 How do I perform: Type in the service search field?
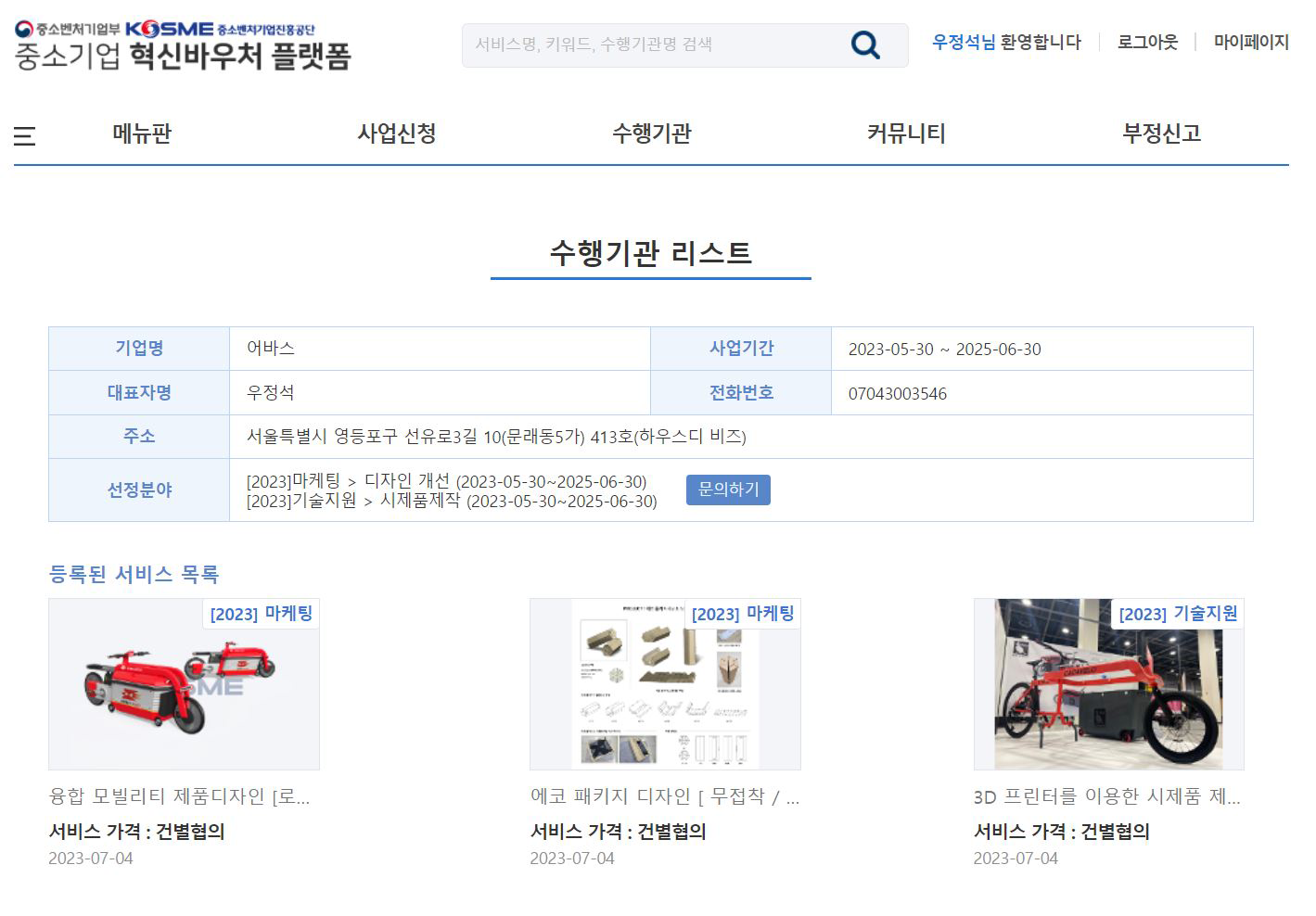(649, 45)
